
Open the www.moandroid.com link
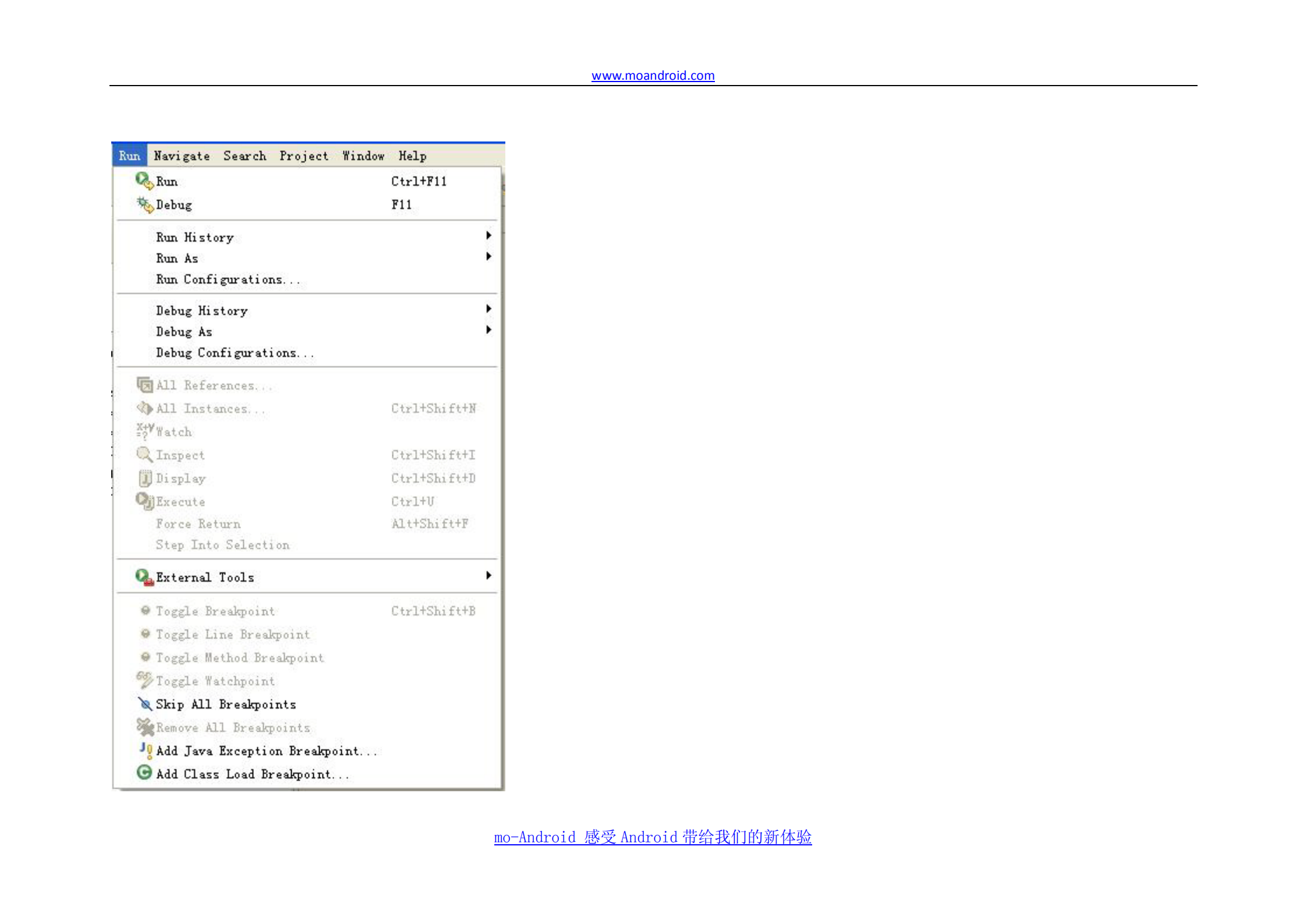coord(652,75)
